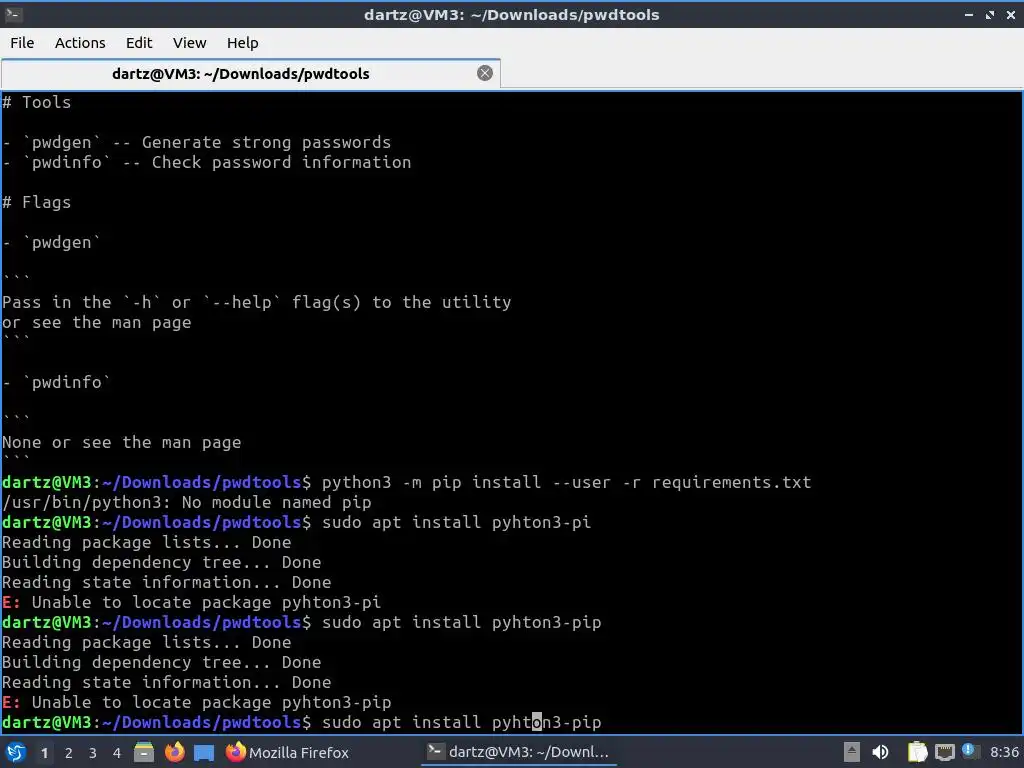Open the Edit menu

coord(138,43)
